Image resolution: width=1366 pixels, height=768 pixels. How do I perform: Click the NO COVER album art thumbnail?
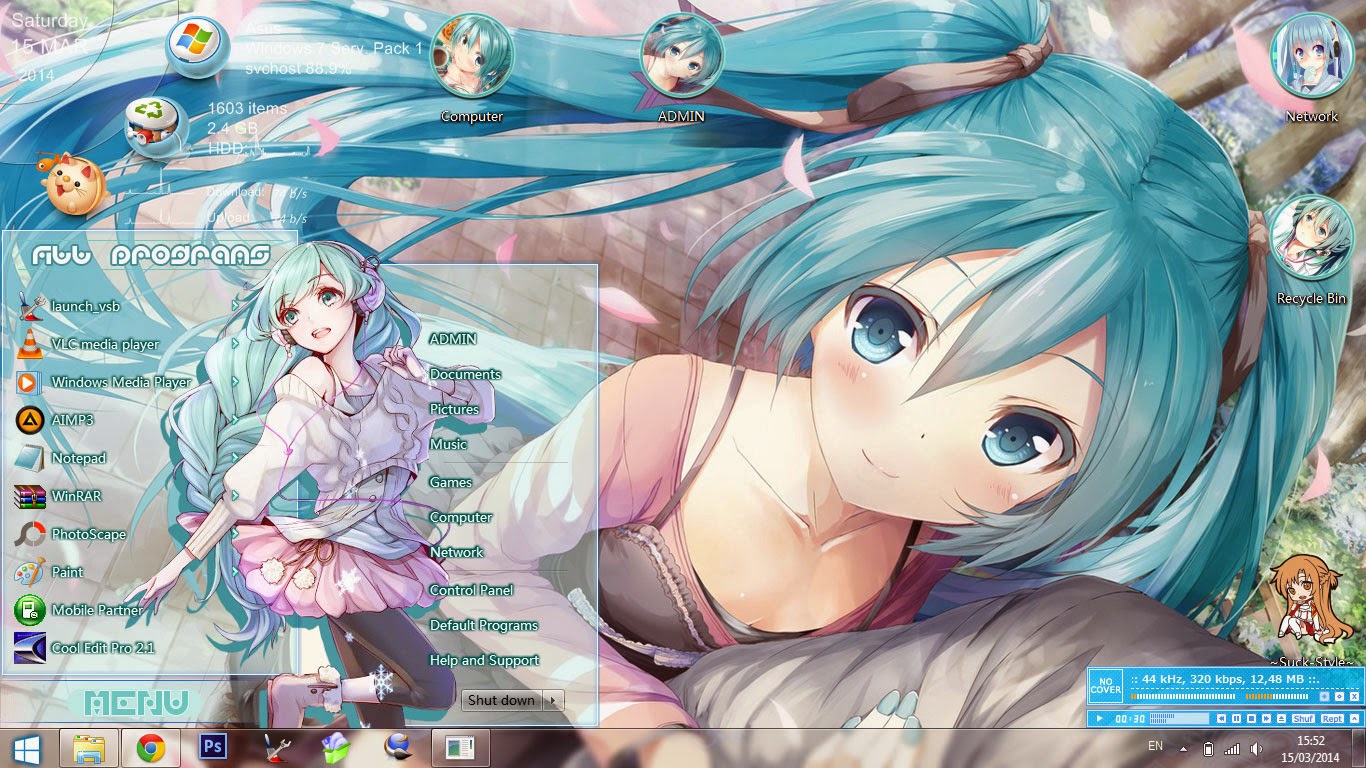1106,687
